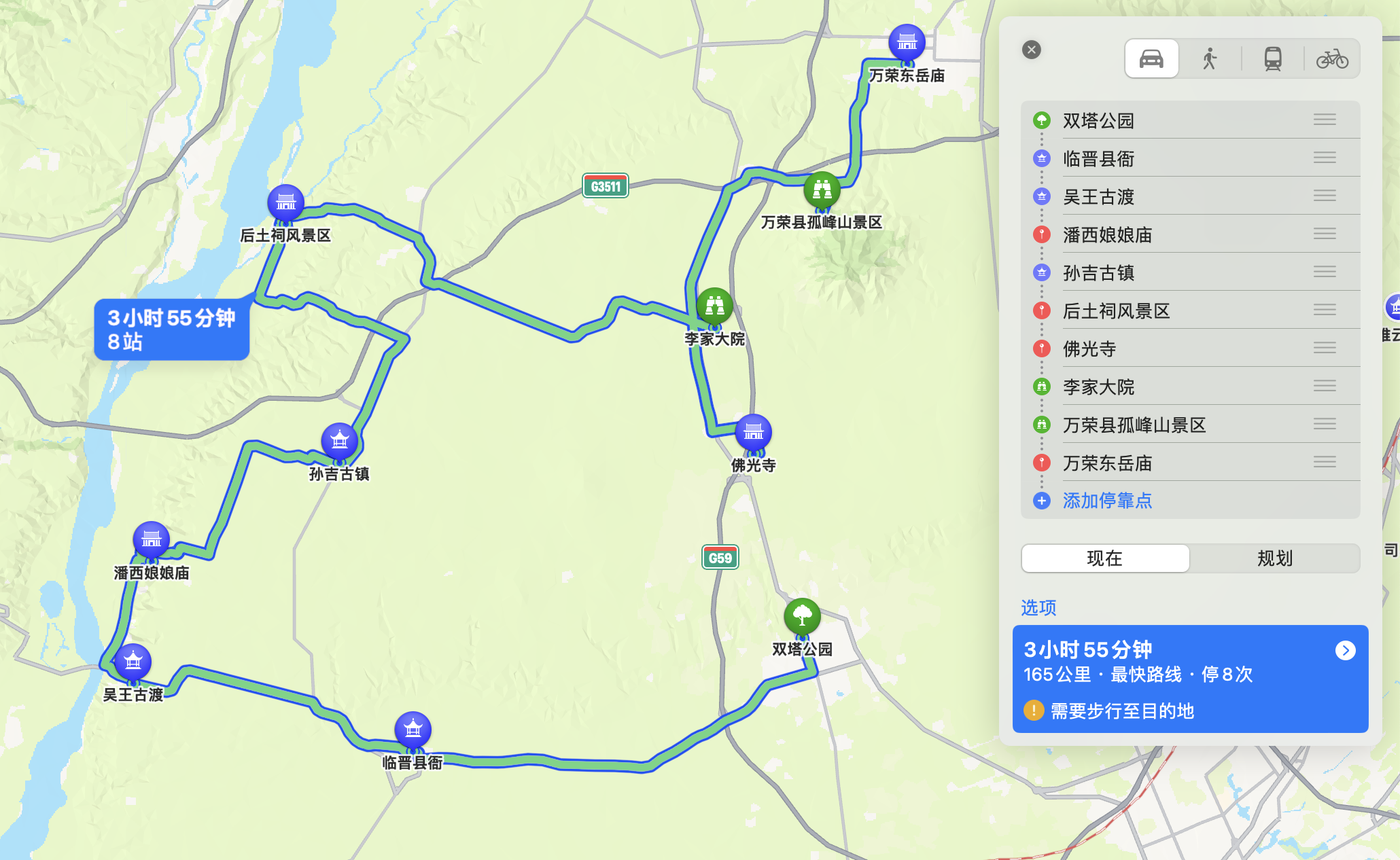
Task: Click the 双塔公园 map label
Action: [802, 649]
